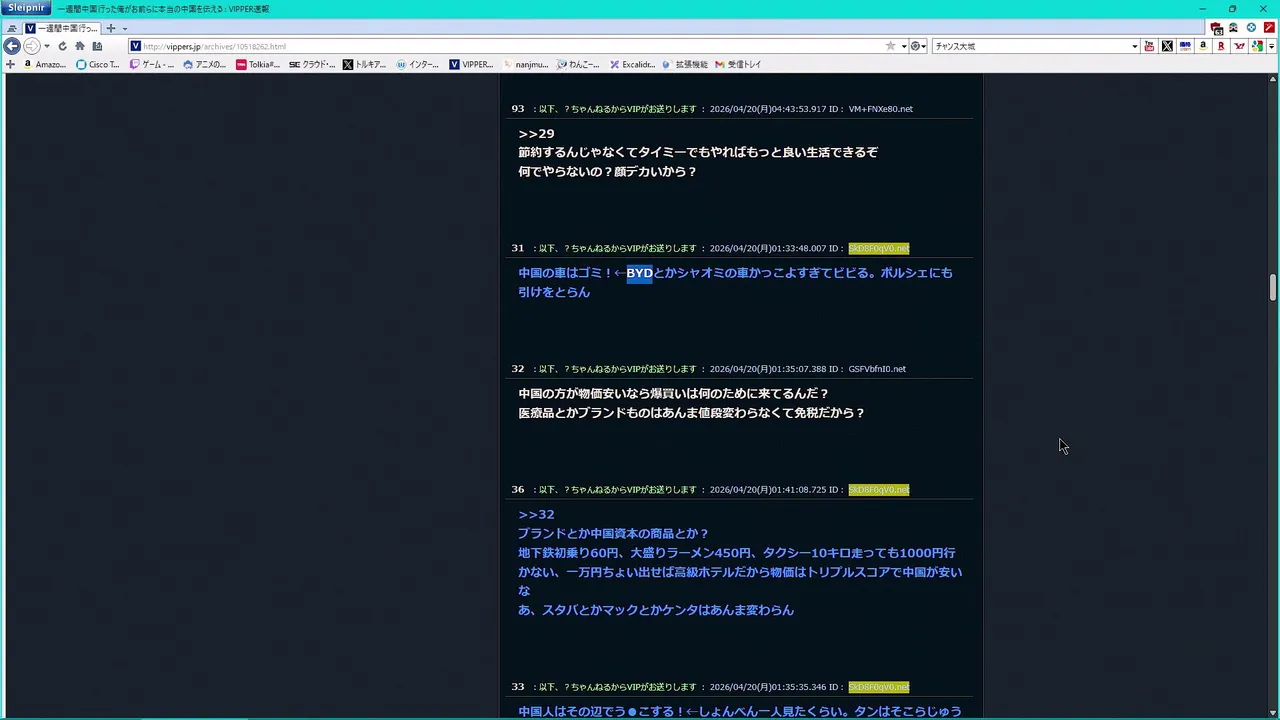1280x720 pixels.
Task: Open the Cisco bookmark
Action: click(98, 64)
